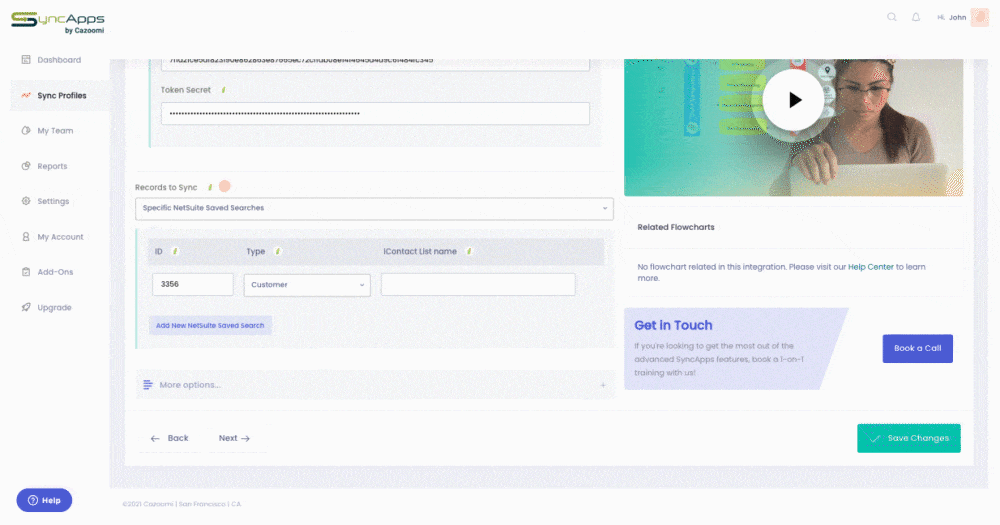Click the ©2021 Cazoomi footer text
This screenshot has width=1000, height=525.
(182, 504)
